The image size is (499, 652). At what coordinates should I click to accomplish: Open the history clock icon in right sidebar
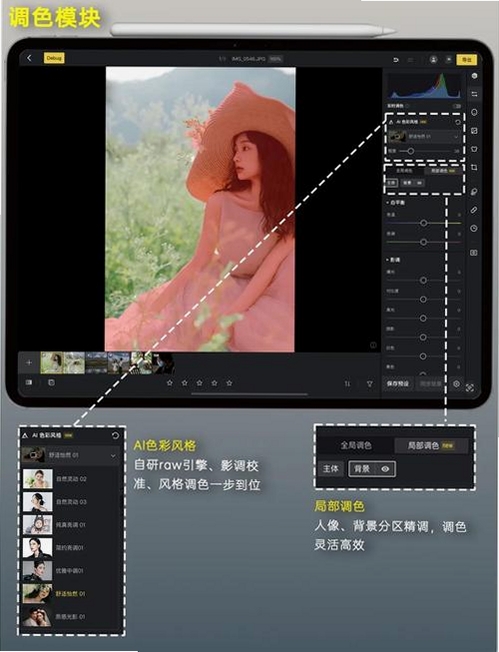tap(474, 228)
